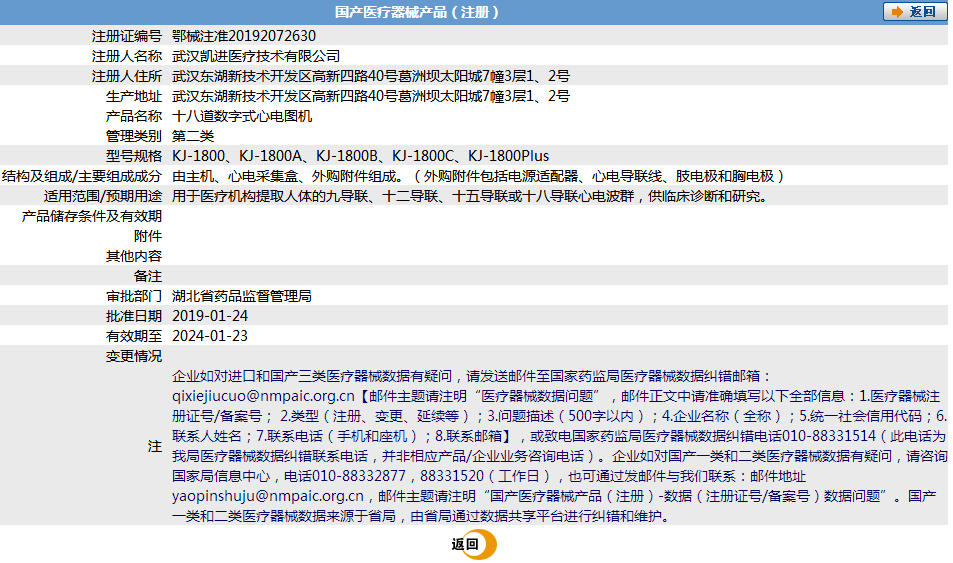Click the 其他内容 label
The height and width of the screenshot is (563, 953).
pos(134,257)
